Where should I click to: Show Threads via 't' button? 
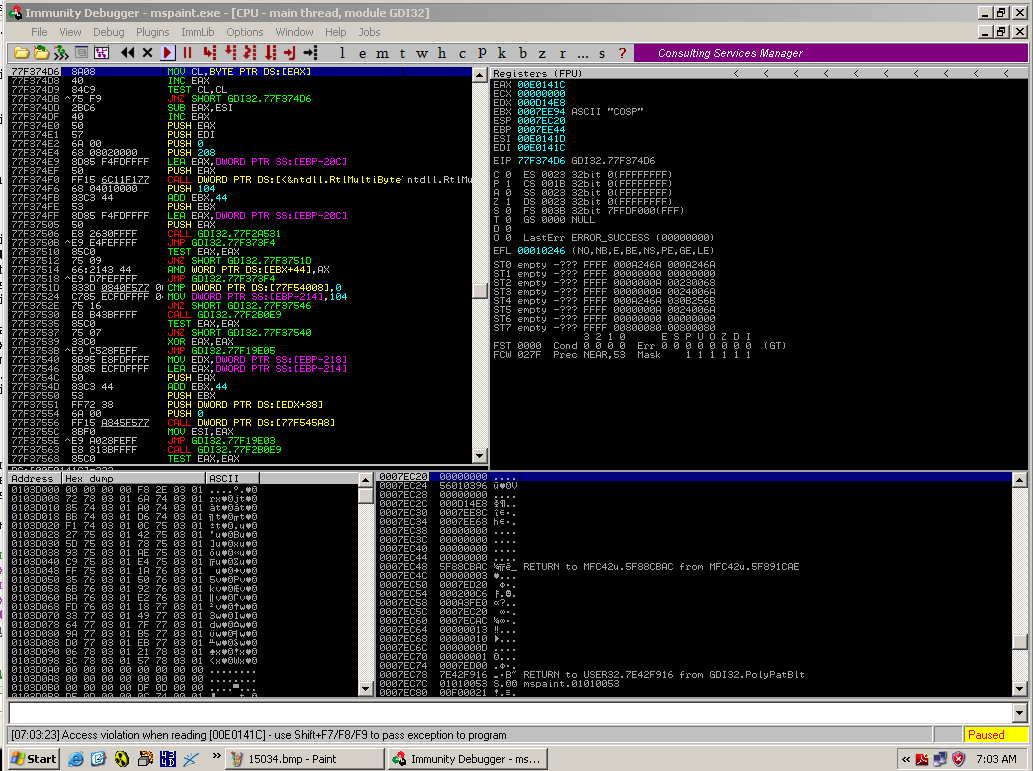402,53
